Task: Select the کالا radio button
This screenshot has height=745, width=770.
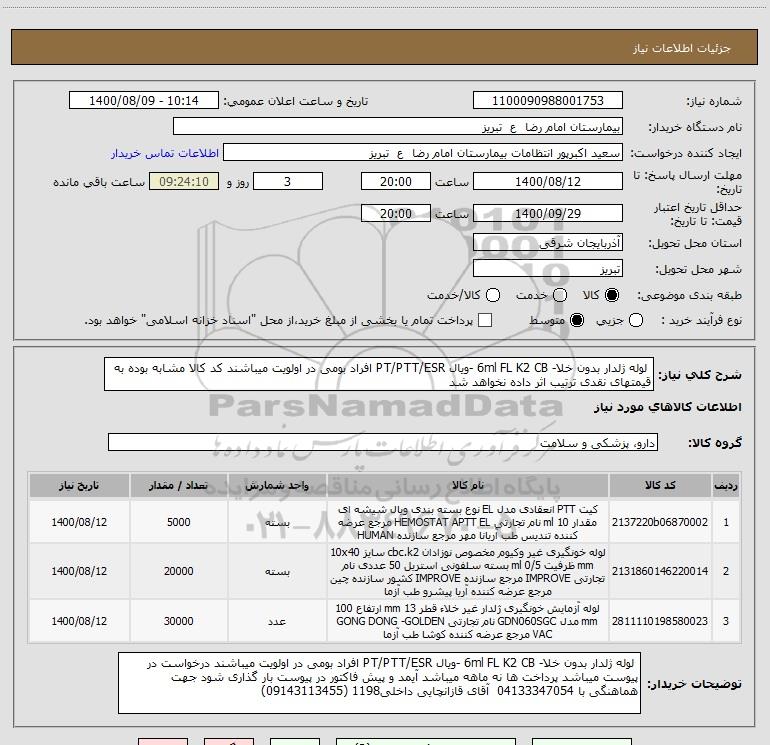Action: 612,295
